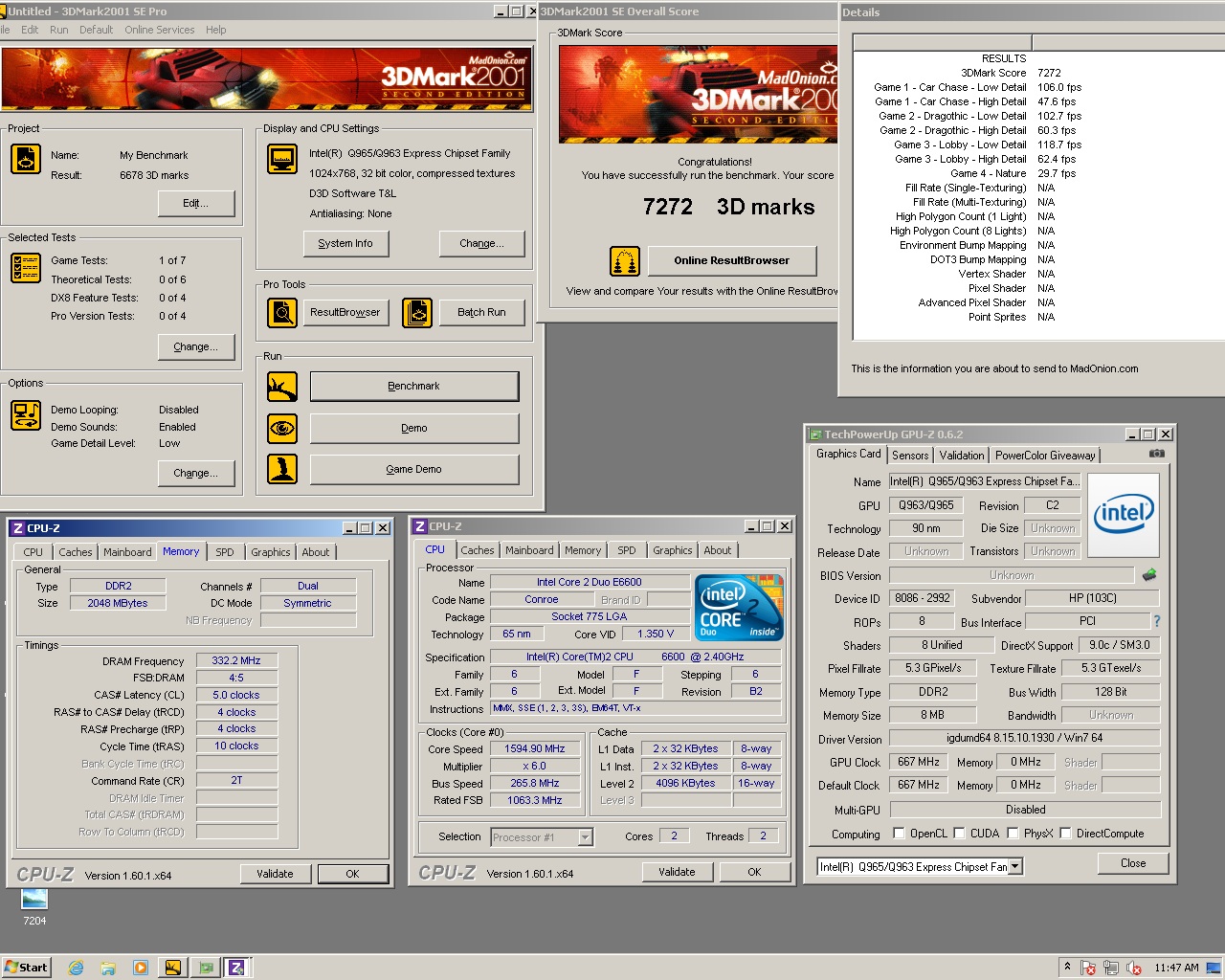Viewport: 1225px width, 980px height.
Task: Switch to GPU-Z via its taskbar icon
Action: pyautogui.click(x=205, y=968)
